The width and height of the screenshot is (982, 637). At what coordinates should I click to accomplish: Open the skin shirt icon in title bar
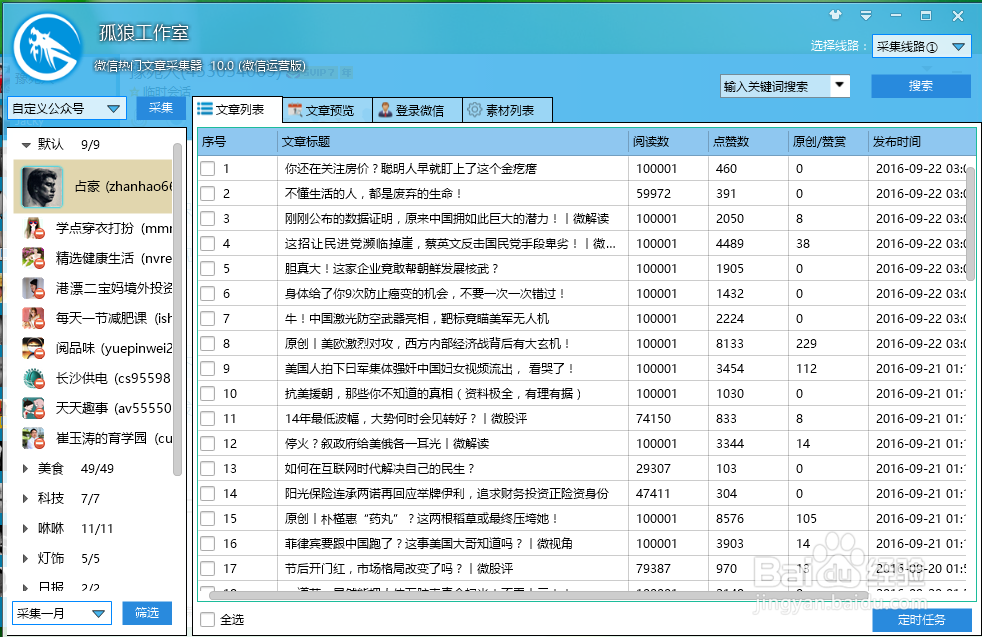(x=835, y=15)
